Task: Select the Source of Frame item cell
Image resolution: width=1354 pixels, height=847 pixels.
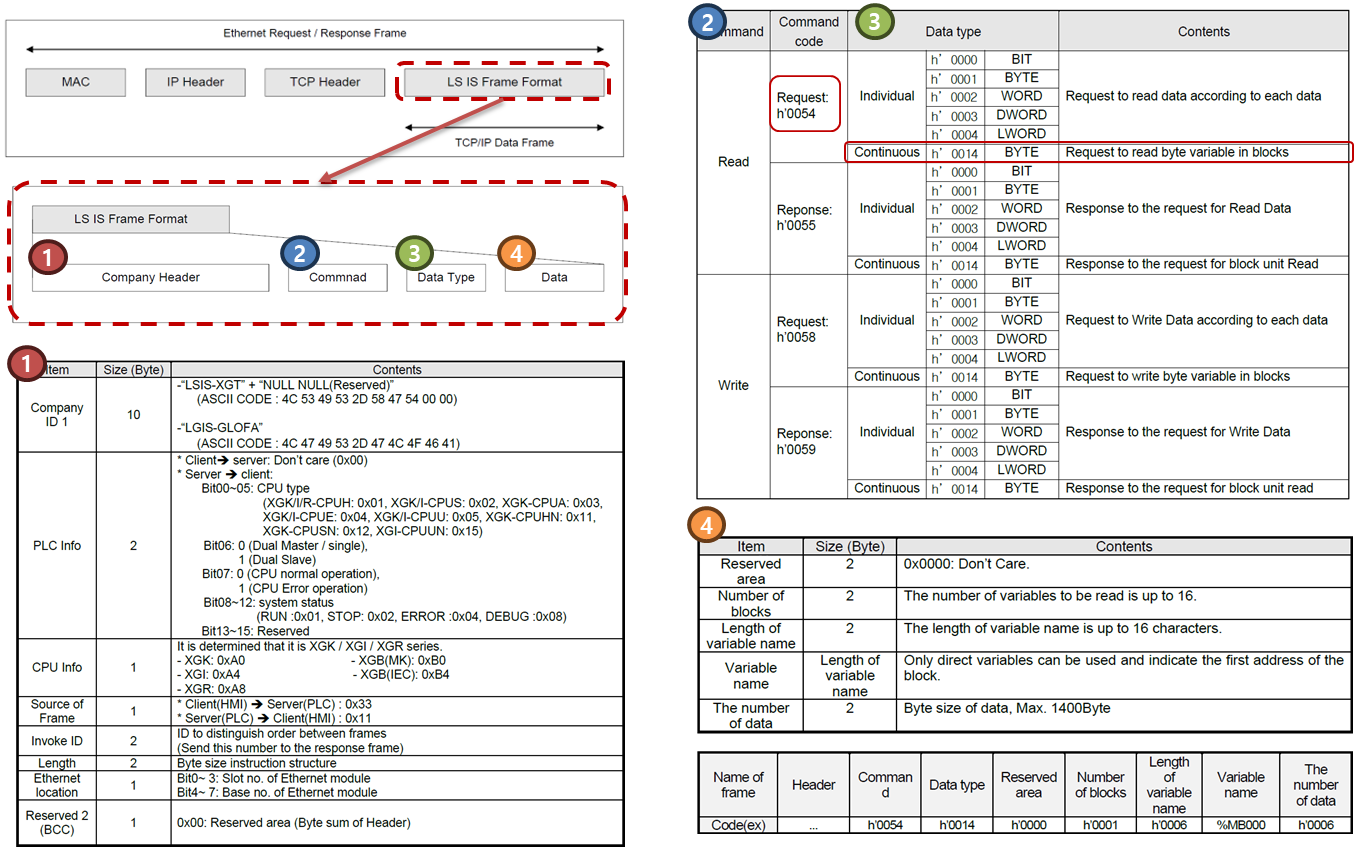Action: 57,711
